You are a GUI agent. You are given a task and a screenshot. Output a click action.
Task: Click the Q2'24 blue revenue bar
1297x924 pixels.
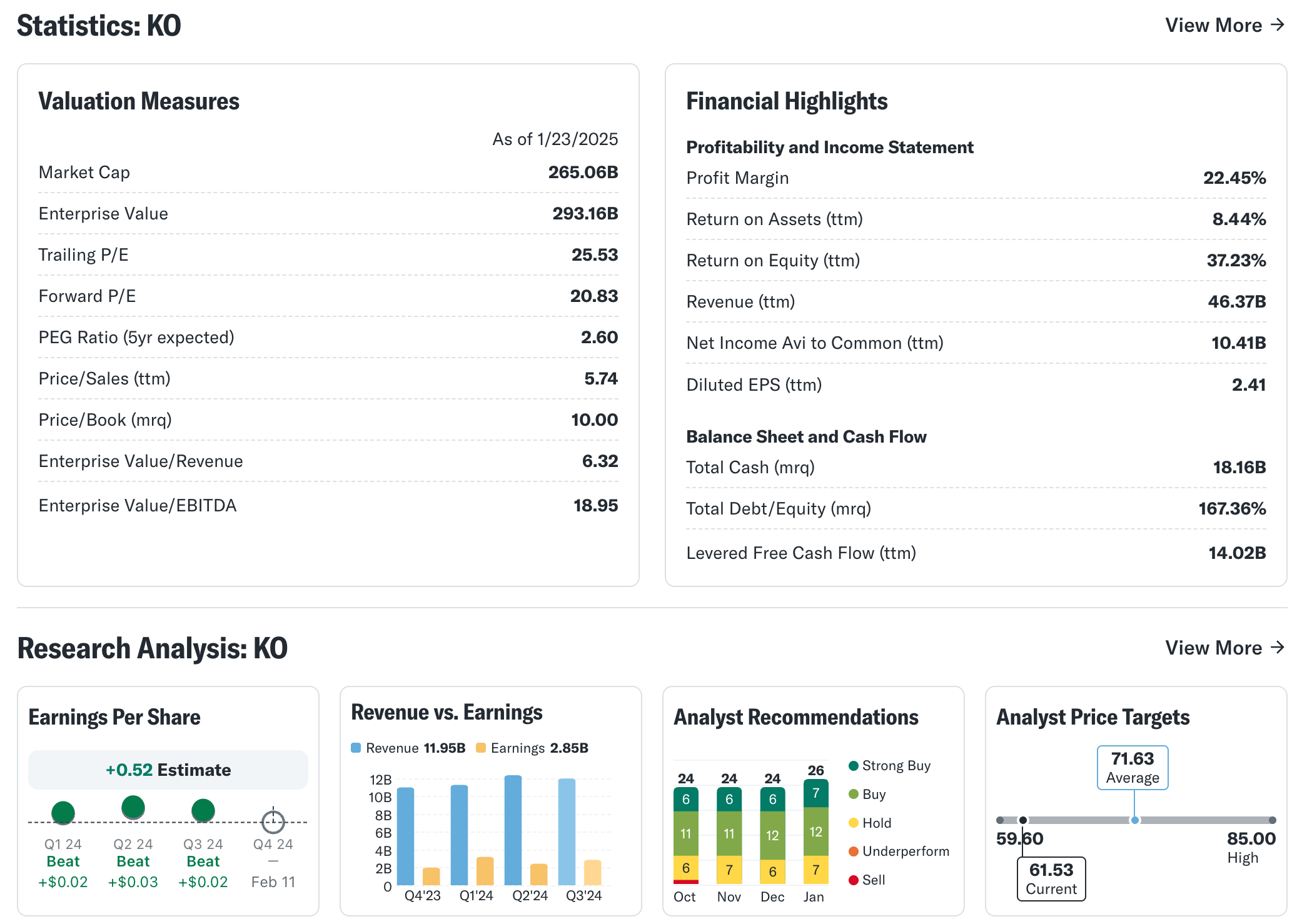coord(513,830)
